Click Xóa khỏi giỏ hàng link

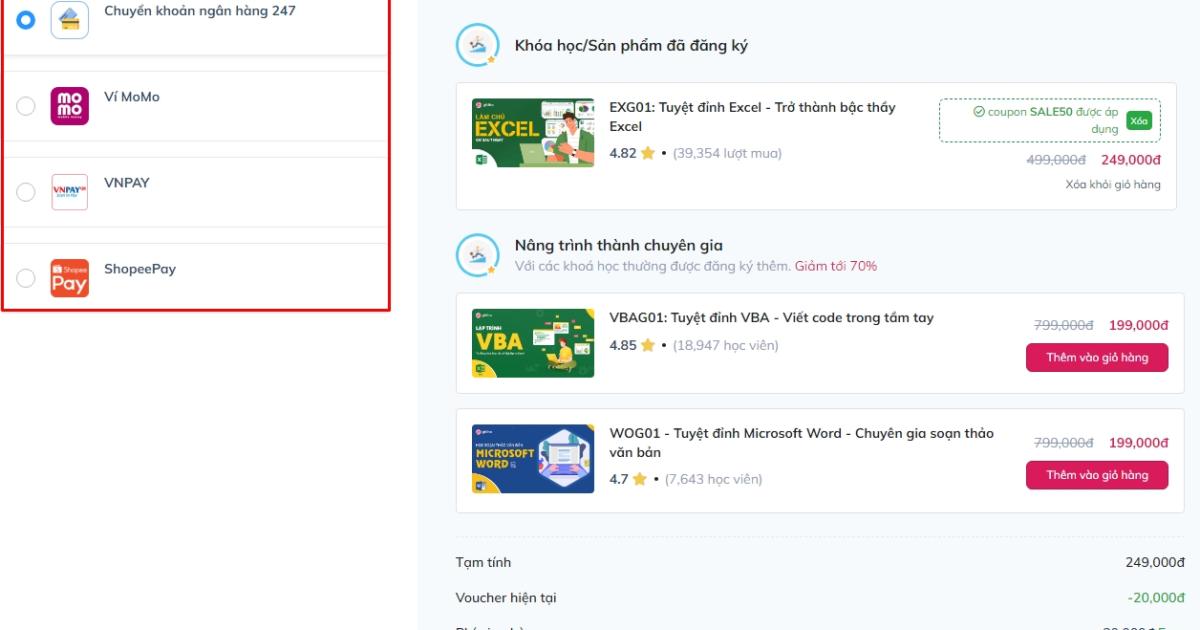coord(1113,184)
